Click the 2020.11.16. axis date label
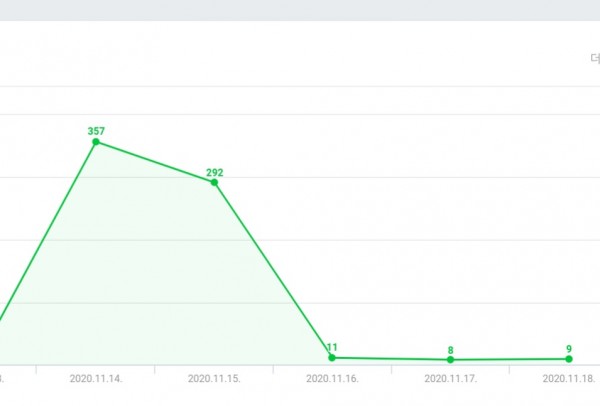The height and width of the screenshot is (406, 600). point(332,379)
